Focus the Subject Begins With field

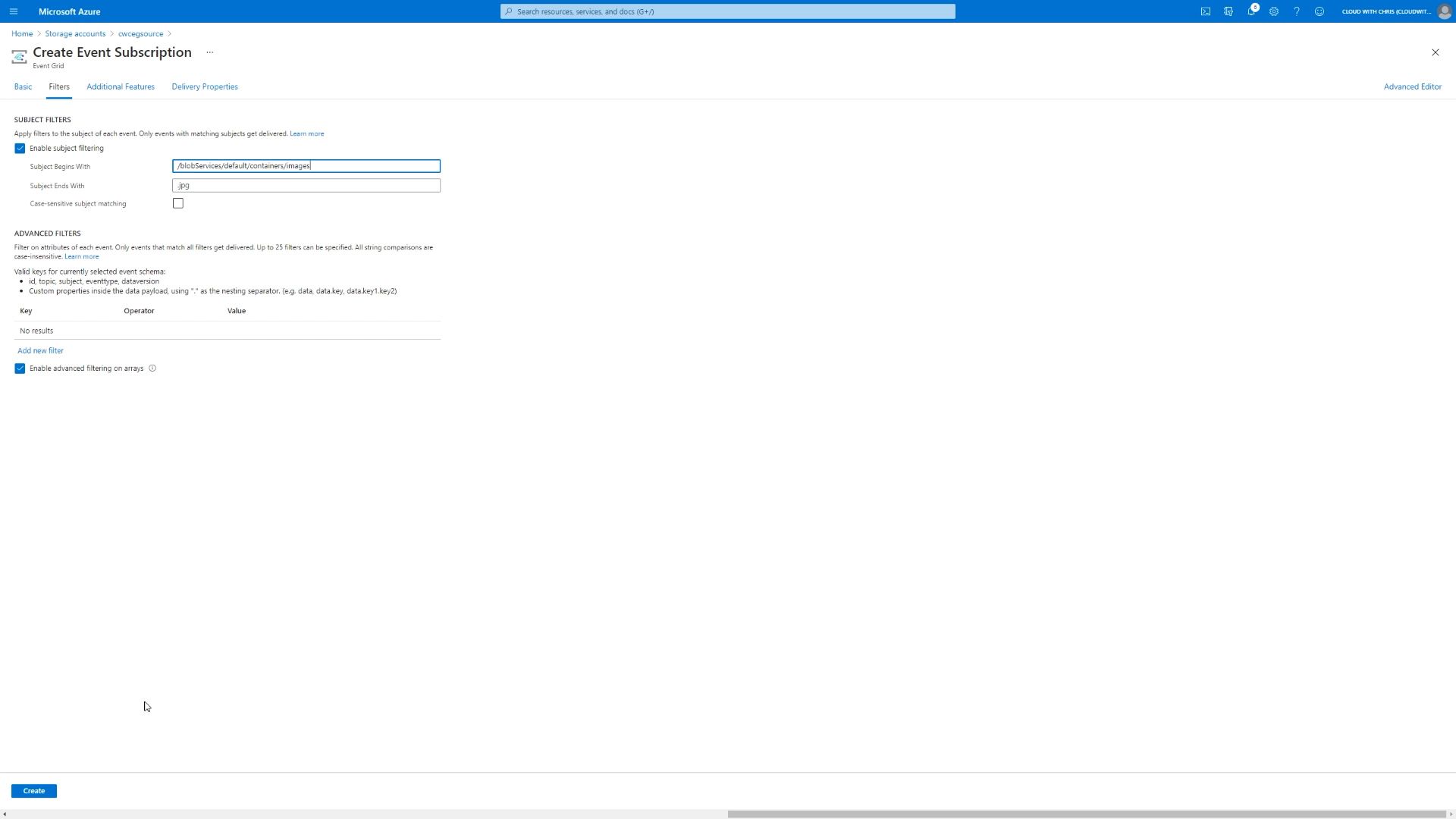tap(306, 166)
